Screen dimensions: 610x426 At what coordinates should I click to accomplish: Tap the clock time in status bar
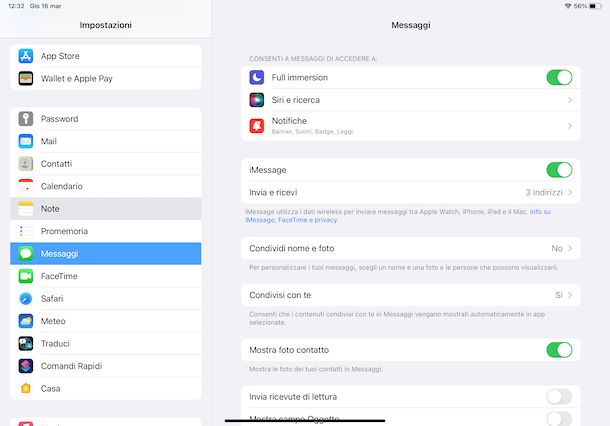(x=16, y=6)
